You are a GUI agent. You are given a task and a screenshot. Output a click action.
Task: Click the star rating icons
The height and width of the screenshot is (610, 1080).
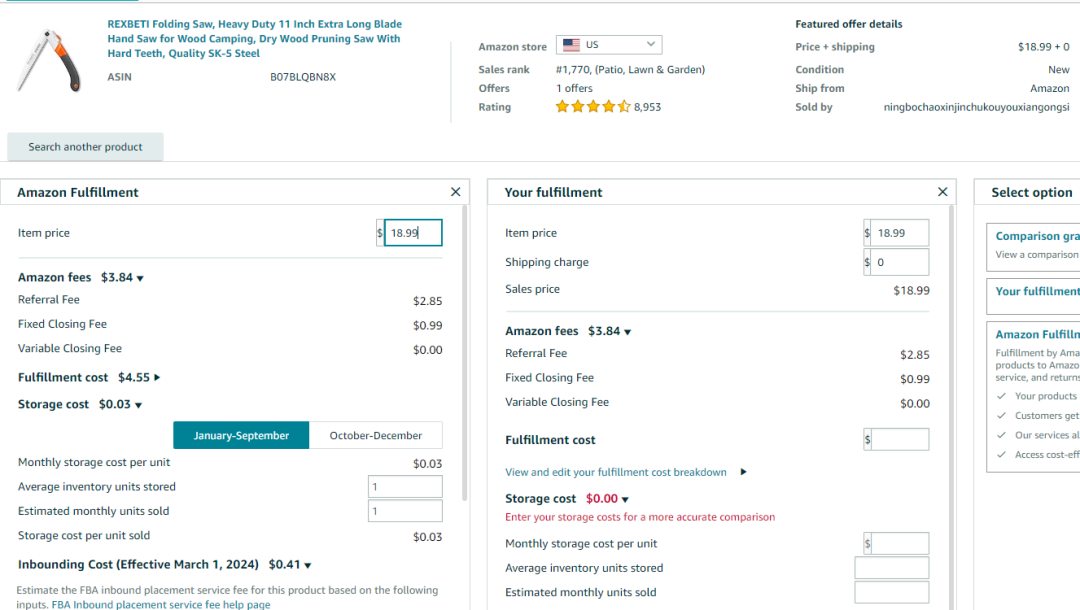(593, 107)
